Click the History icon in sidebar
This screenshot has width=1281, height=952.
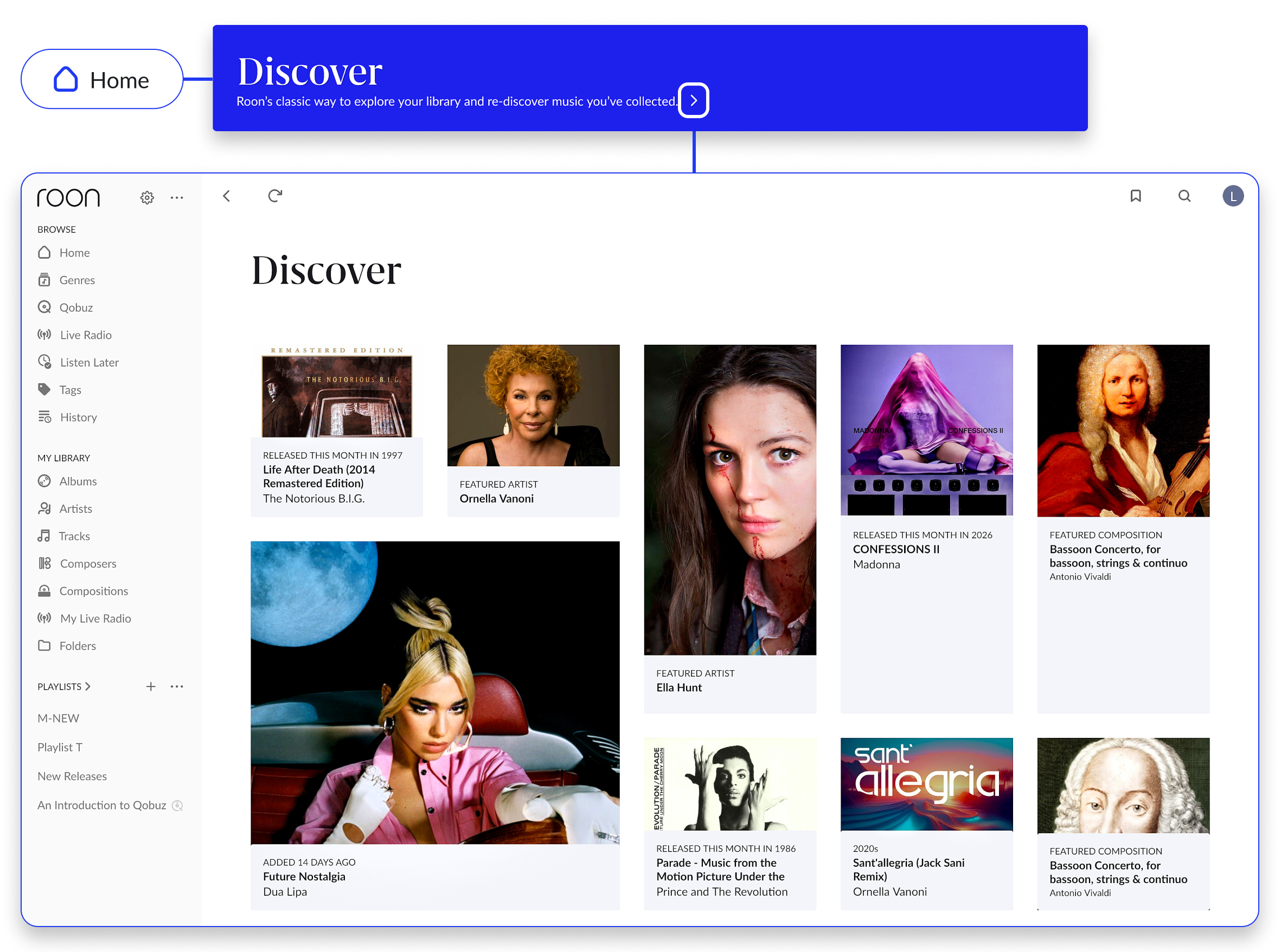[x=44, y=417]
